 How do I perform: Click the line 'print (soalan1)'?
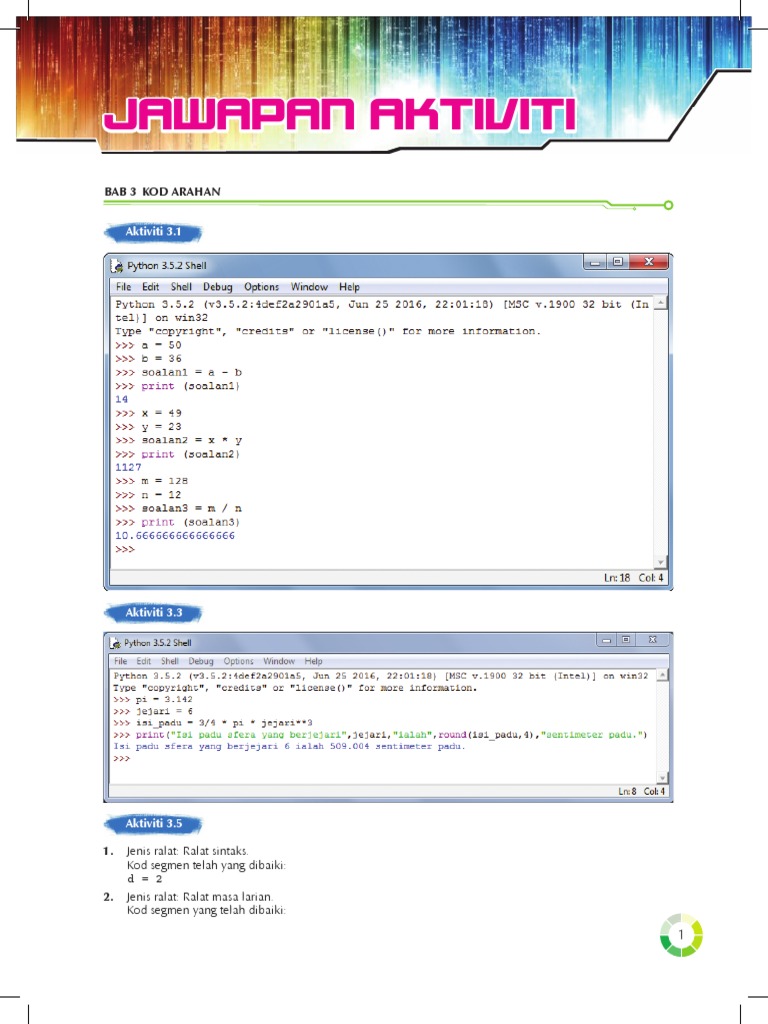(x=191, y=386)
